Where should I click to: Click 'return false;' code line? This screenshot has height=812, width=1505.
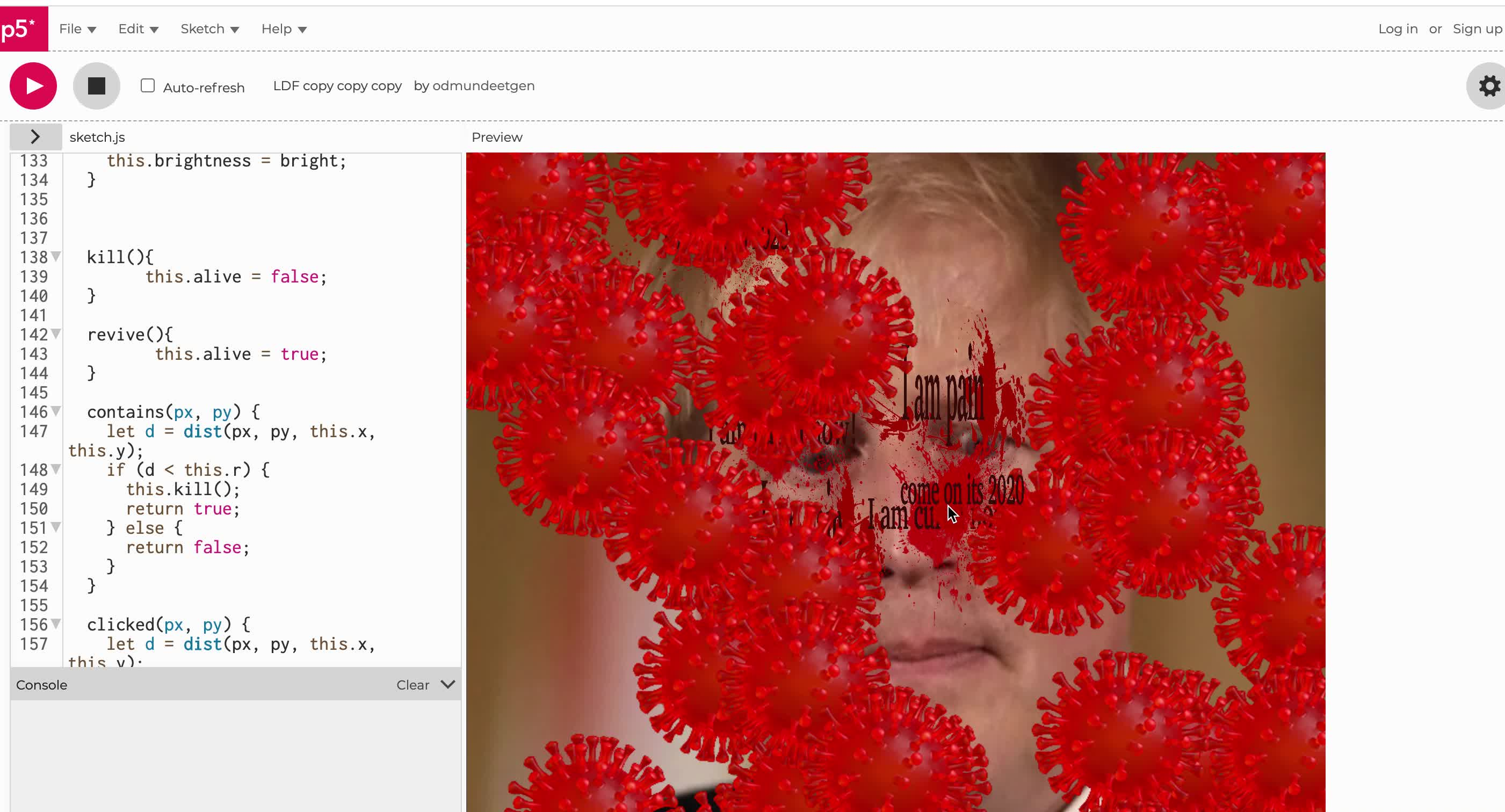(x=187, y=547)
